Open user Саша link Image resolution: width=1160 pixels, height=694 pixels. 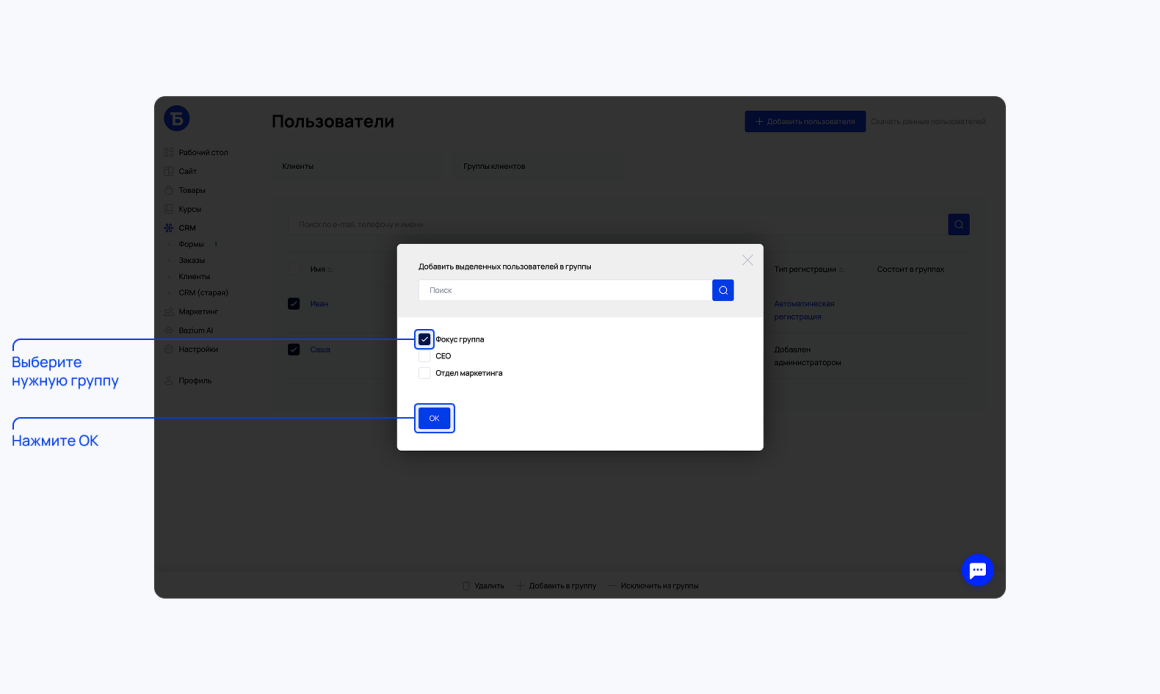[320, 349]
